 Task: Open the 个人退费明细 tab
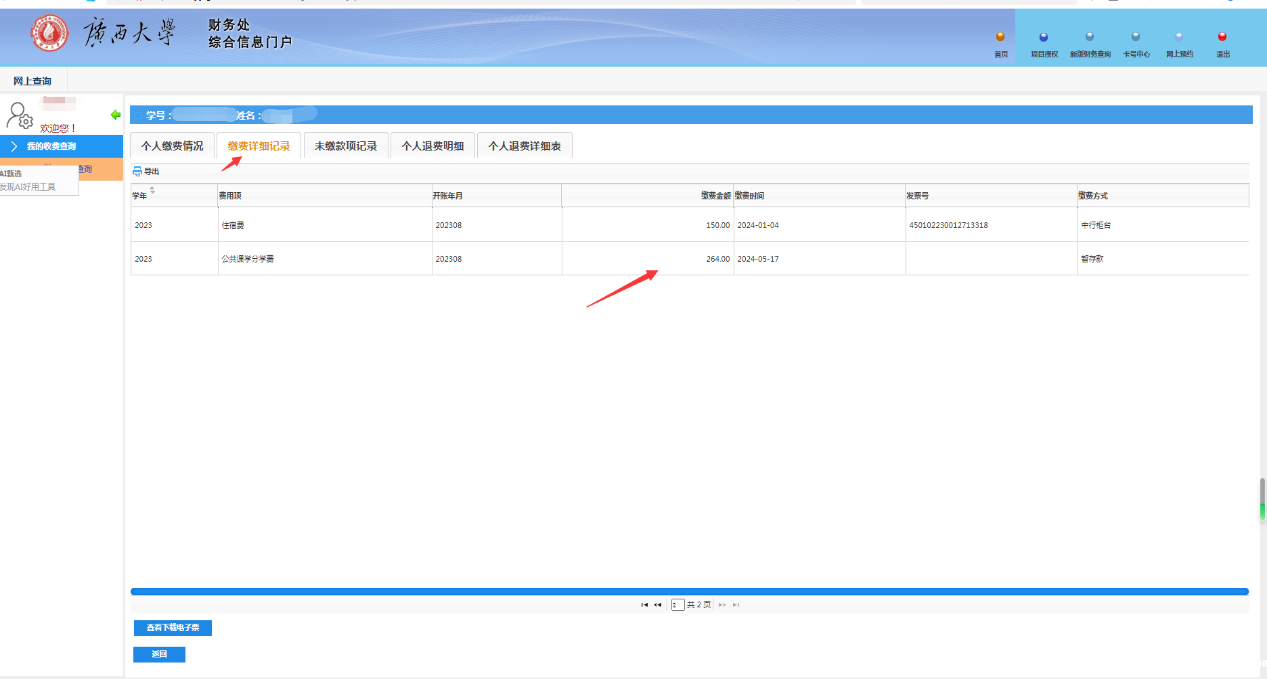click(432, 146)
